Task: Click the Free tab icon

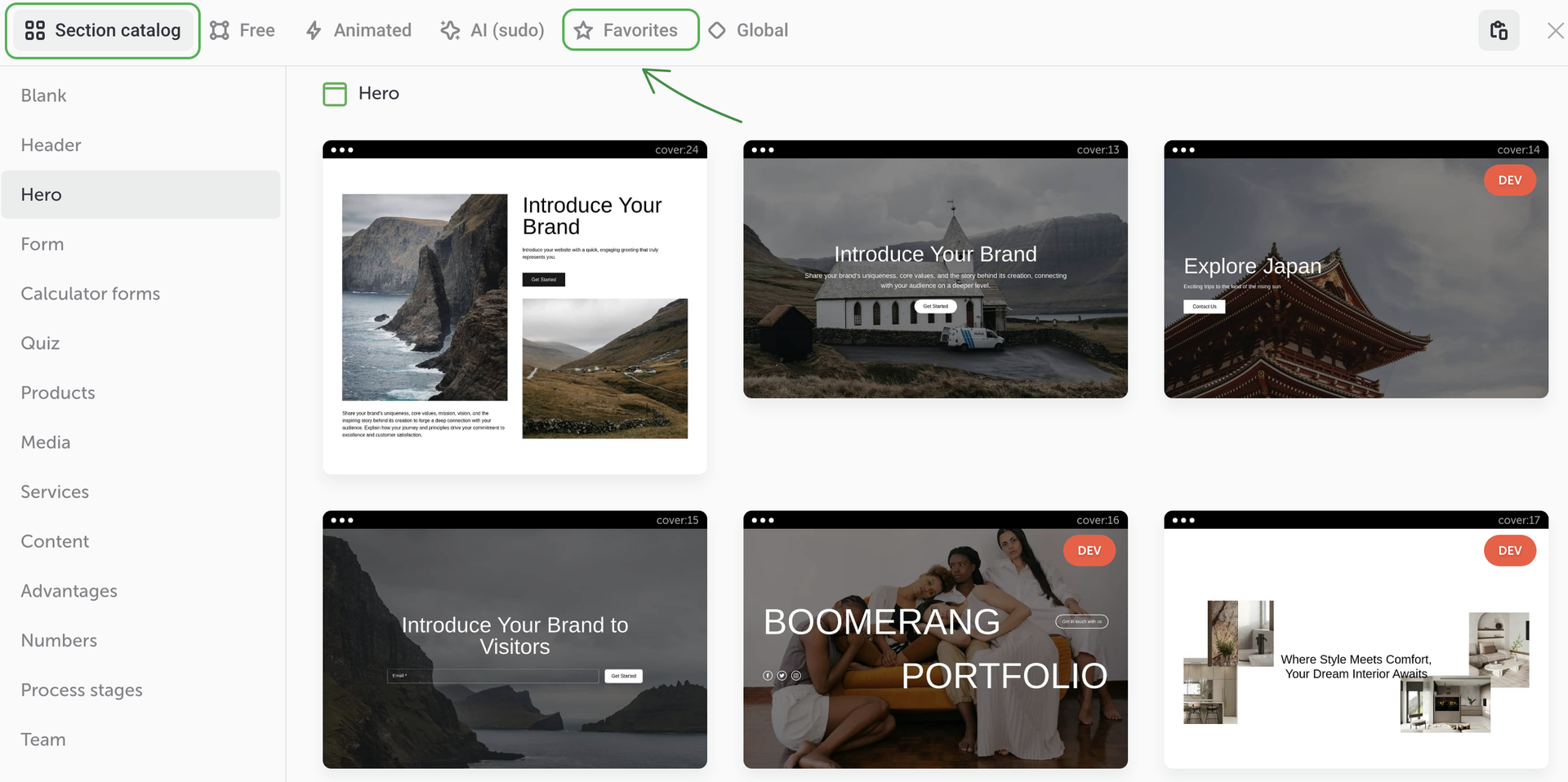Action: 220,31
